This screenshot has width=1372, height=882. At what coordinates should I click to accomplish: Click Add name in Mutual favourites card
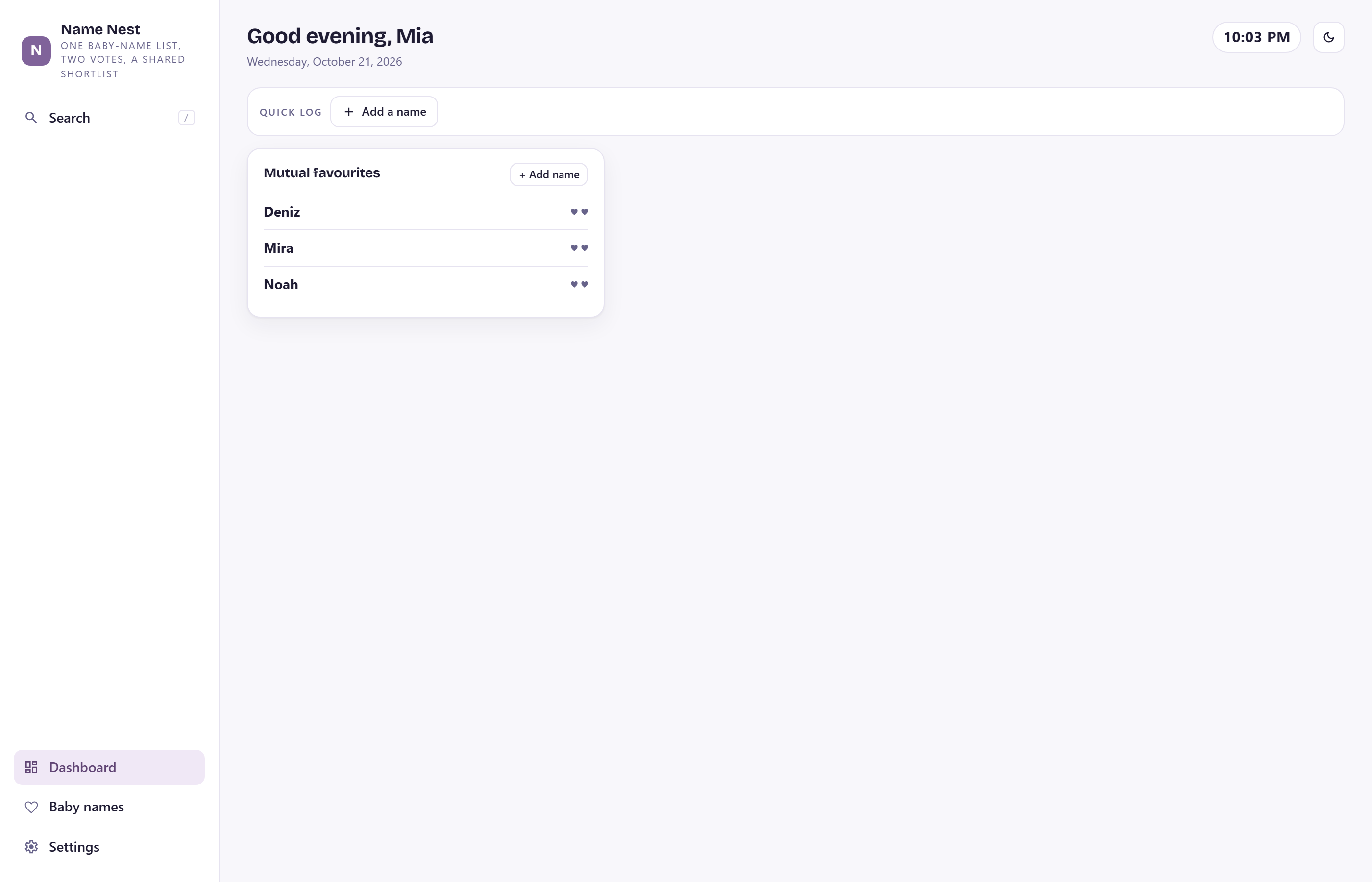tap(549, 174)
